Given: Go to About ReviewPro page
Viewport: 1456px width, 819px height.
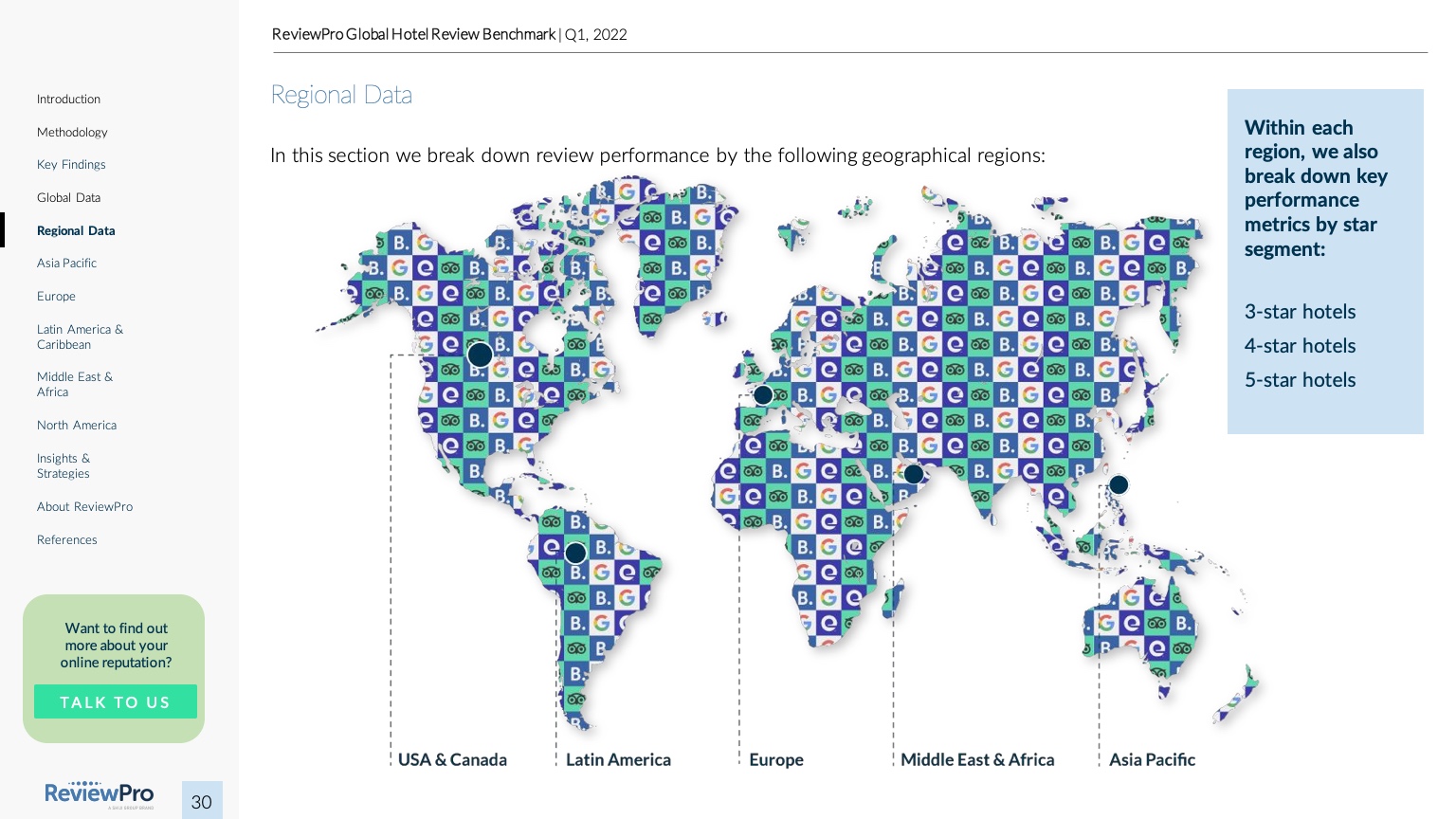Looking at the screenshot, I should coord(84,506).
